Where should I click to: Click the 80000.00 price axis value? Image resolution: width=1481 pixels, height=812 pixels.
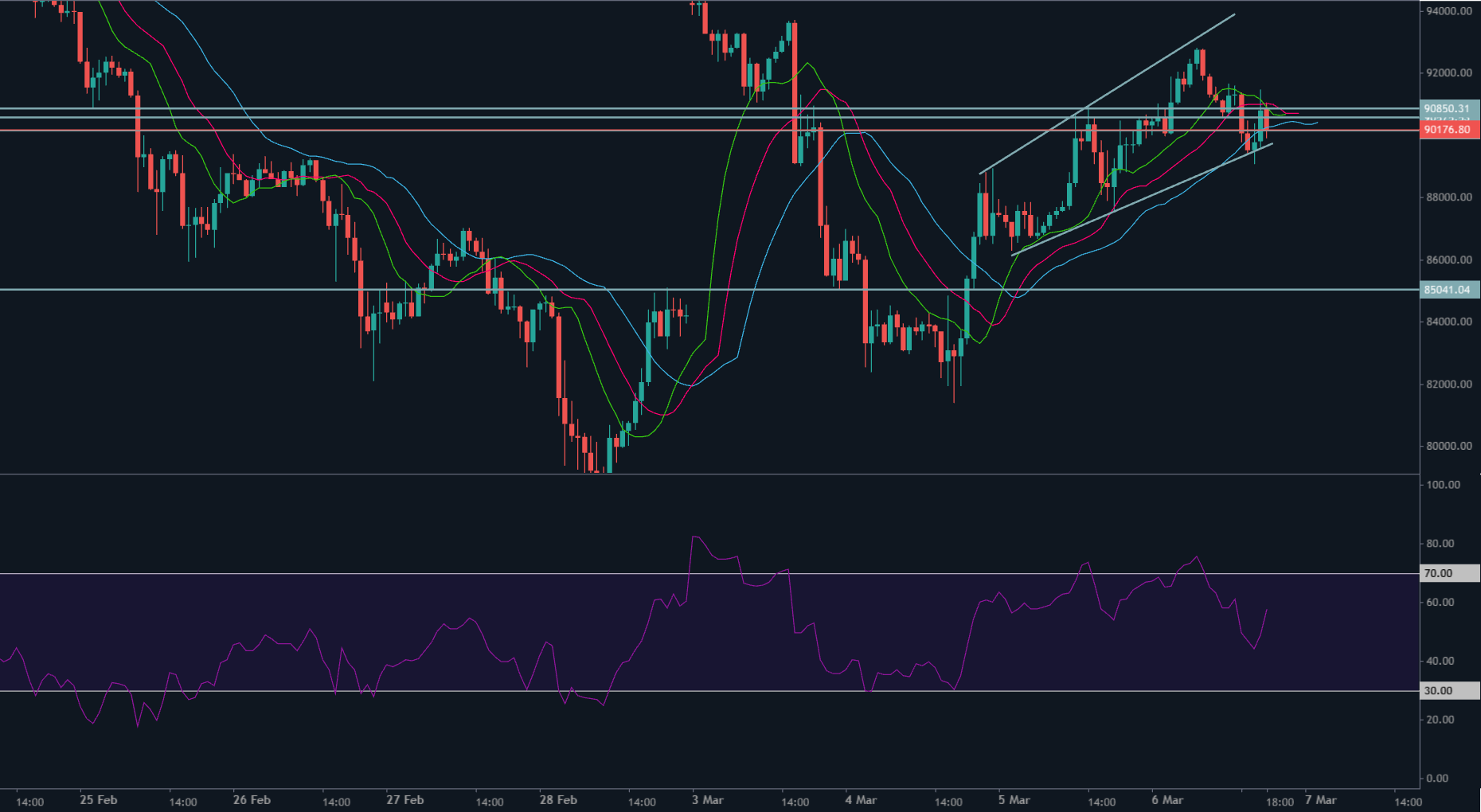click(1449, 446)
